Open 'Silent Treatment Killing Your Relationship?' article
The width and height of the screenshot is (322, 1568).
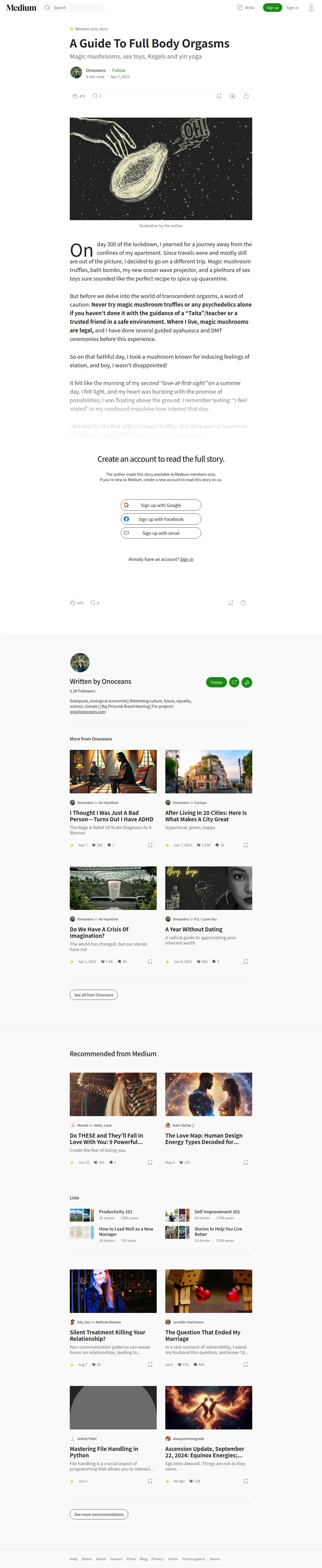click(x=108, y=1335)
